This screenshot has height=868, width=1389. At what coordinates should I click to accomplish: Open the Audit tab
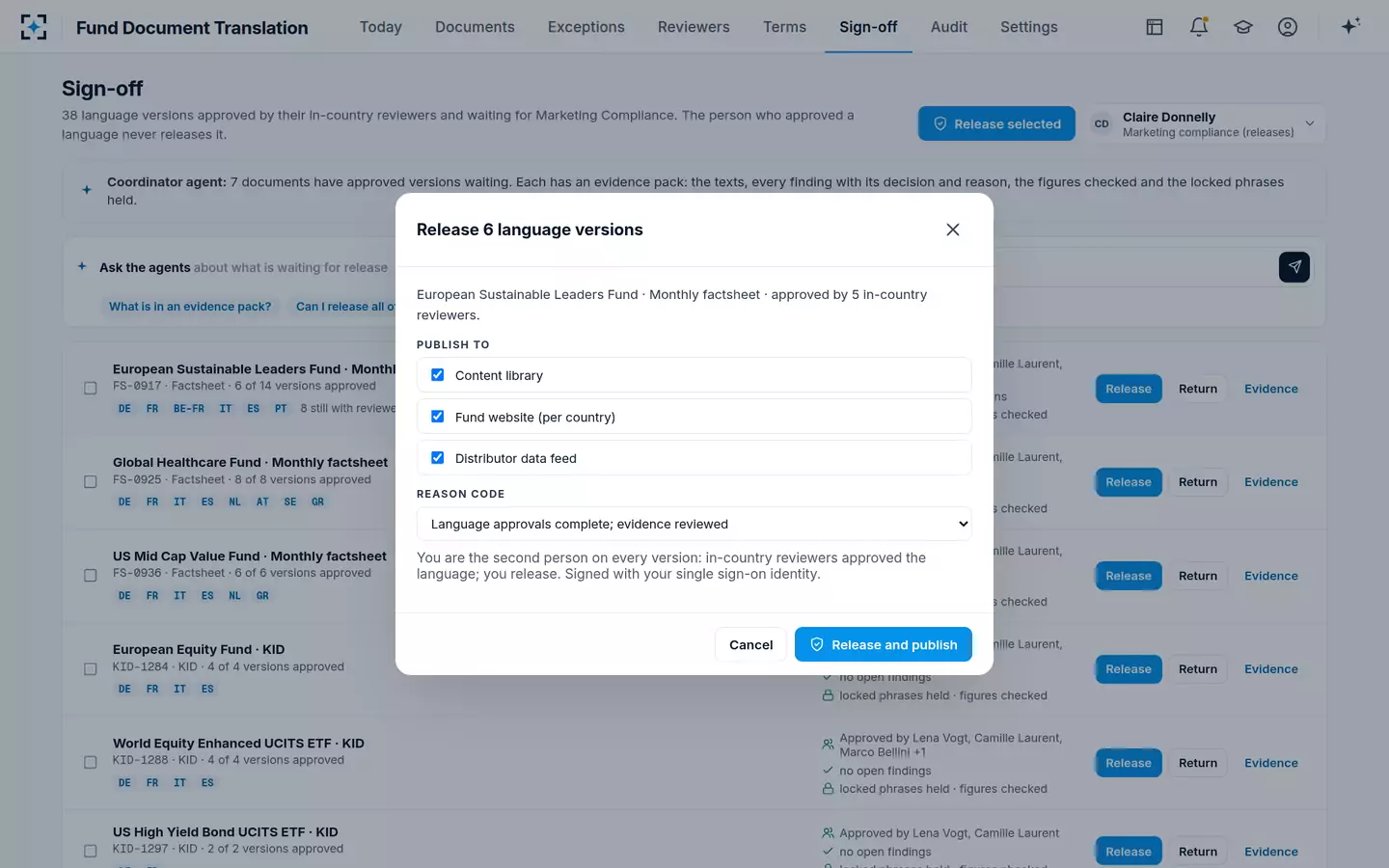pos(949,27)
